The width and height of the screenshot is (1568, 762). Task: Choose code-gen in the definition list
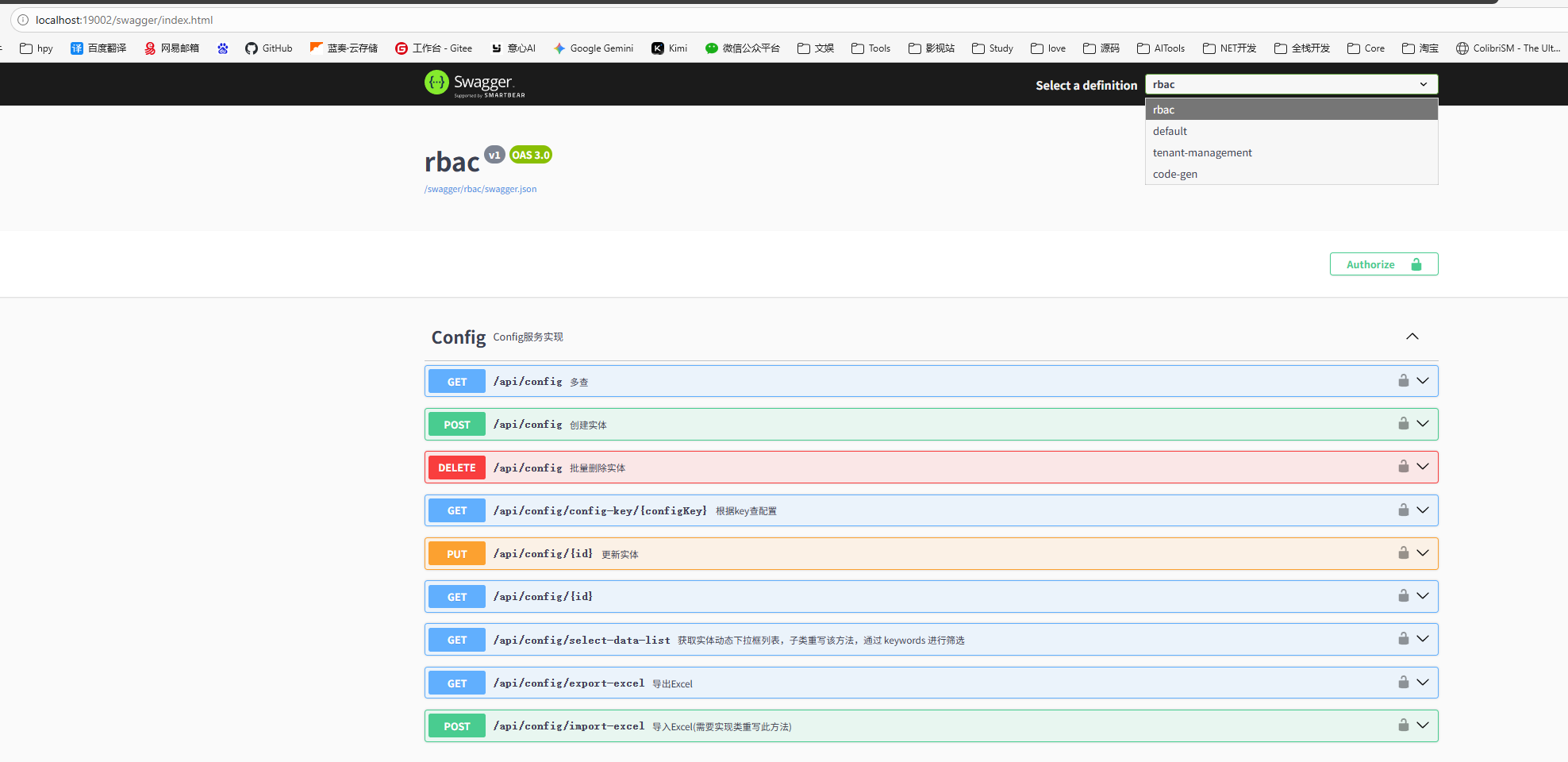pos(1175,174)
